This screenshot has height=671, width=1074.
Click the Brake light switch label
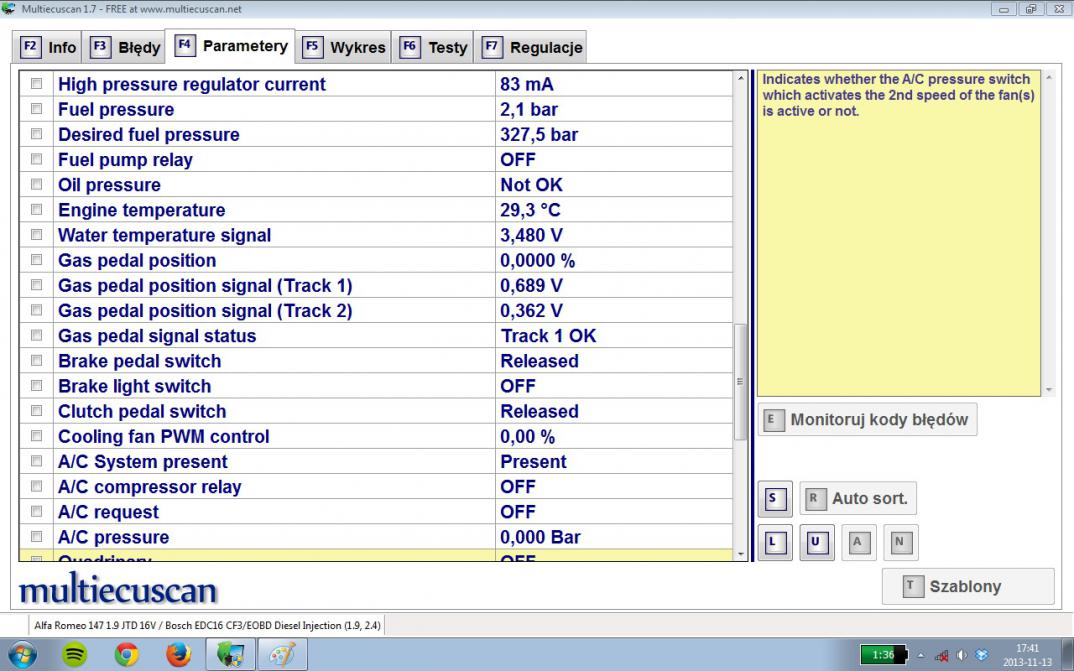(x=134, y=386)
